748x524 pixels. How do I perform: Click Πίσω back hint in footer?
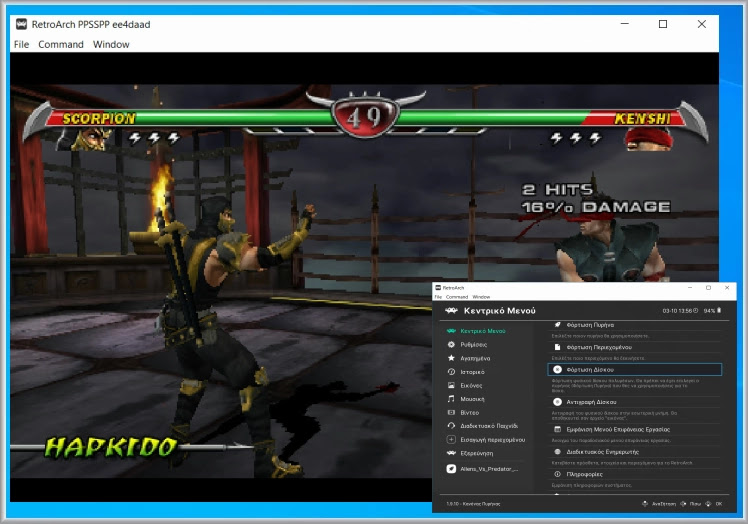[691, 503]
